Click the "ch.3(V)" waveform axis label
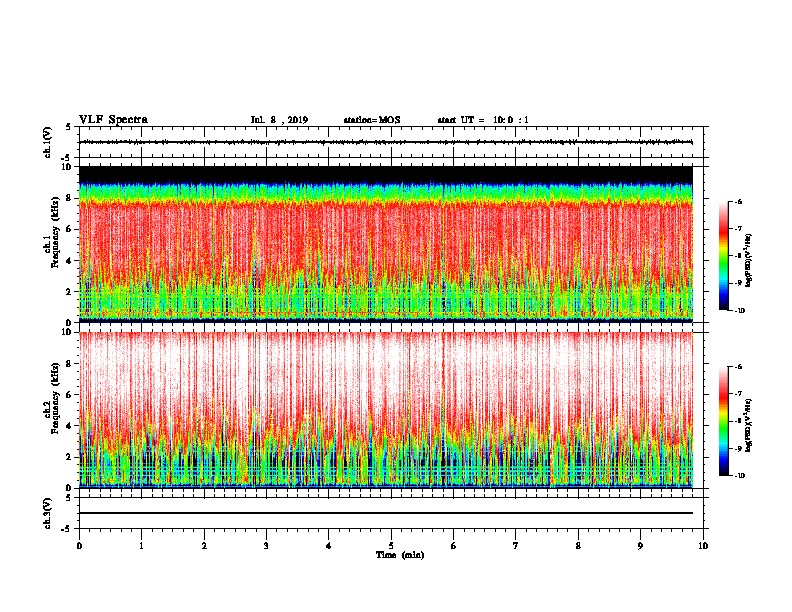 pyautogui.click(x=48, y=513)
